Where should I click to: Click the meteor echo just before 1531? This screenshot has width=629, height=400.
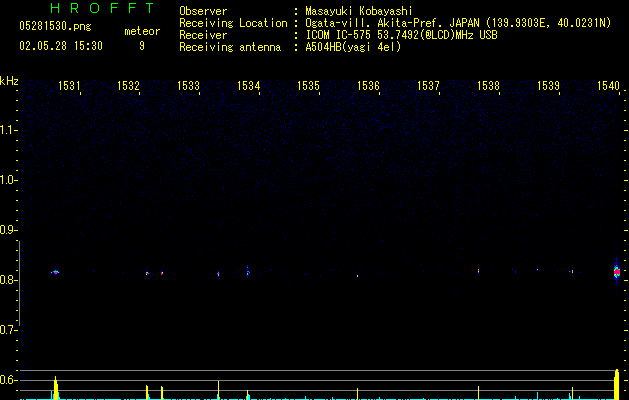pyautogui.click(x=55, y=272)
